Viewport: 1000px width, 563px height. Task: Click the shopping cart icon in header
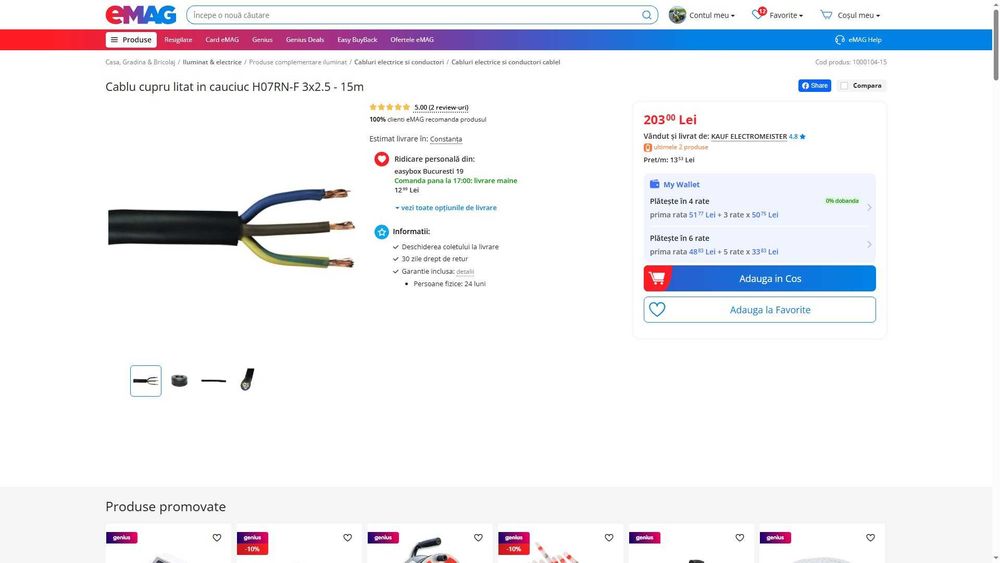click(x=827, y=15)
